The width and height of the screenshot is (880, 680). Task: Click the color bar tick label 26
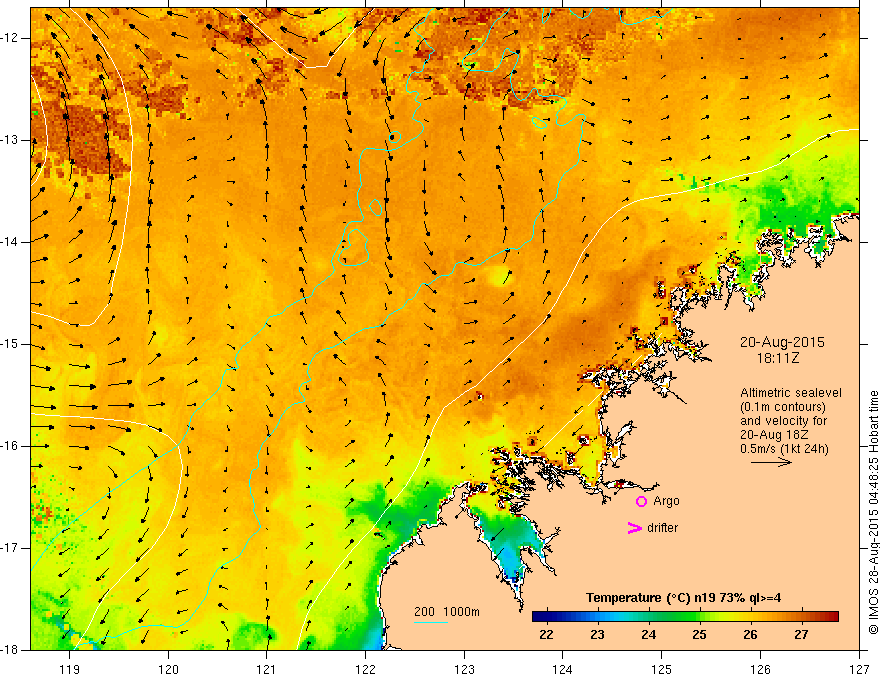[750, 635]
